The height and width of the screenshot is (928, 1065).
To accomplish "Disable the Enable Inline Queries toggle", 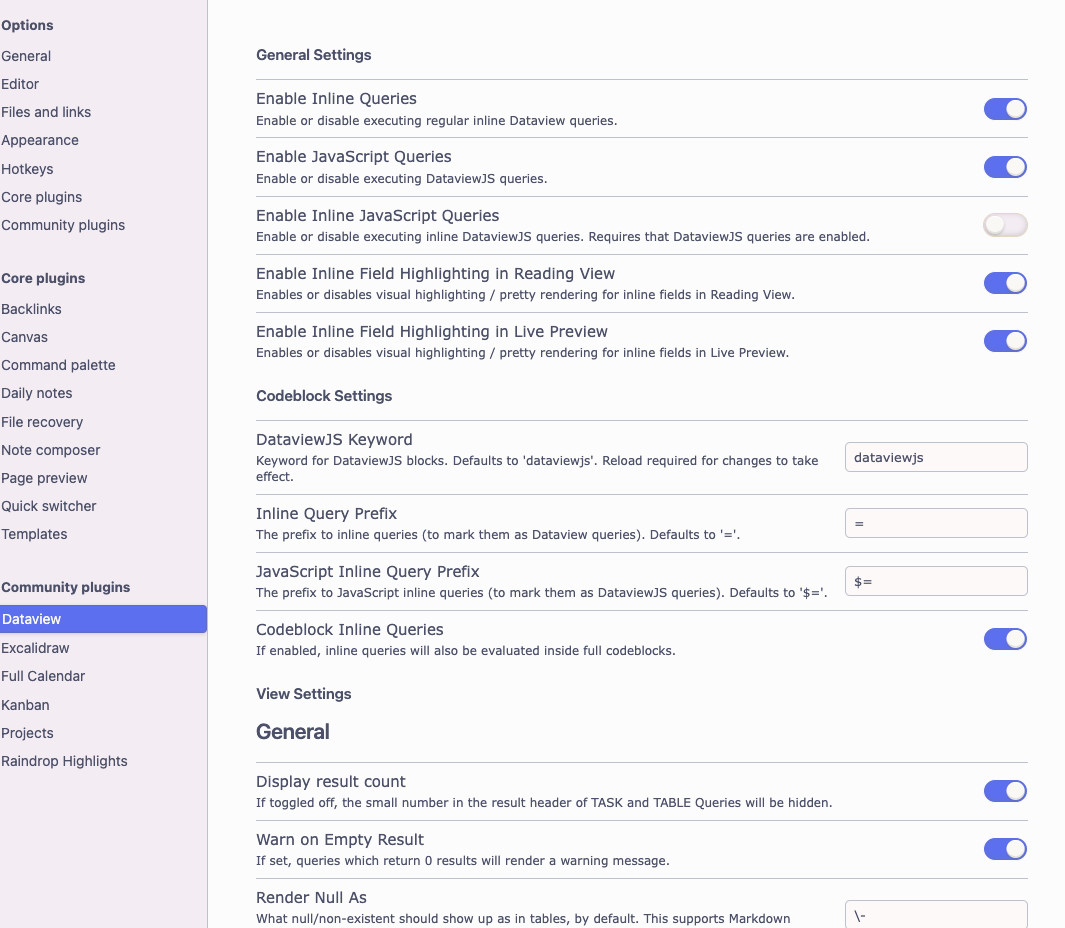I will (1005, 109).
